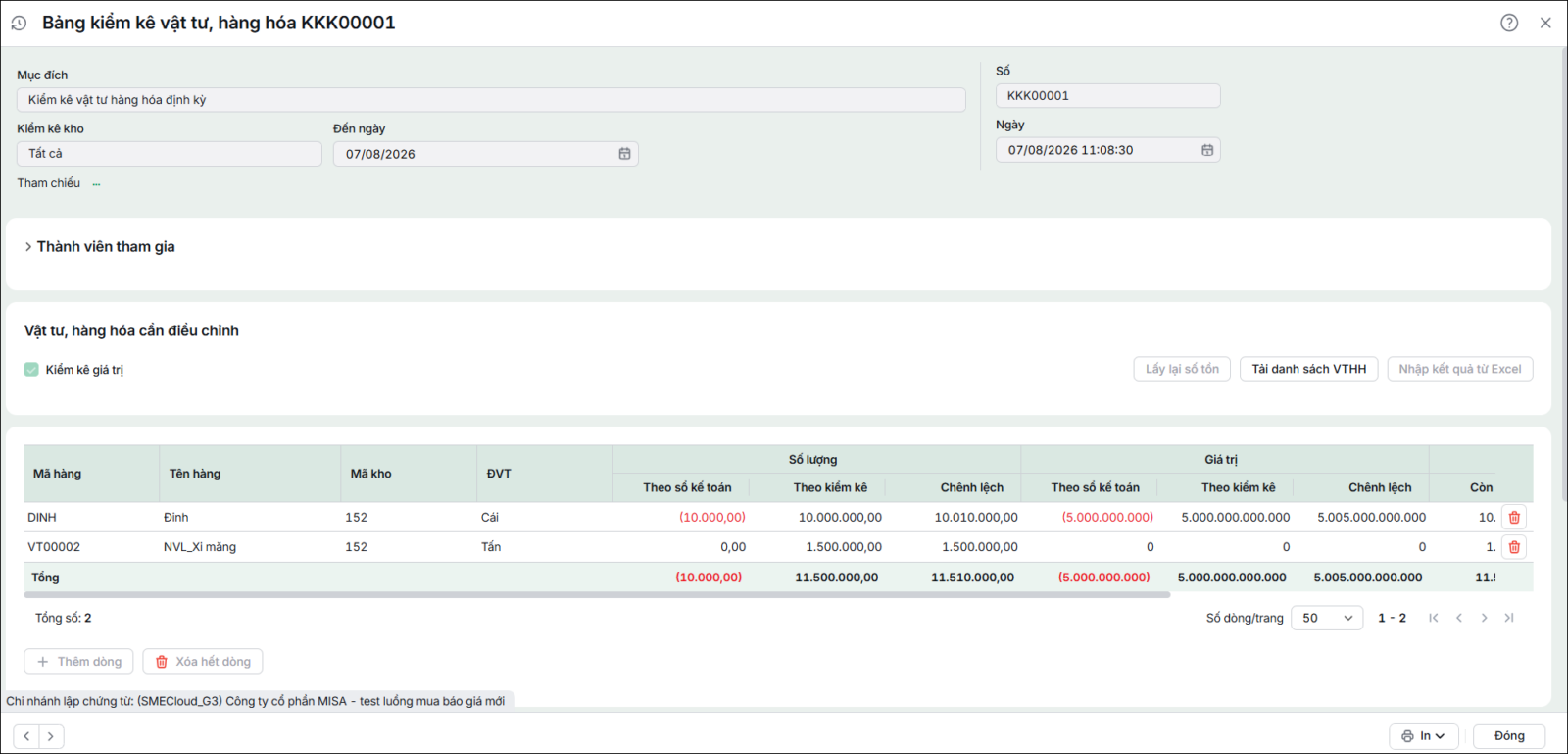The image size is (1568, 754).
Task: Toggle the Kiểm kê giá trị checkbox
Action: click(31, 370)
